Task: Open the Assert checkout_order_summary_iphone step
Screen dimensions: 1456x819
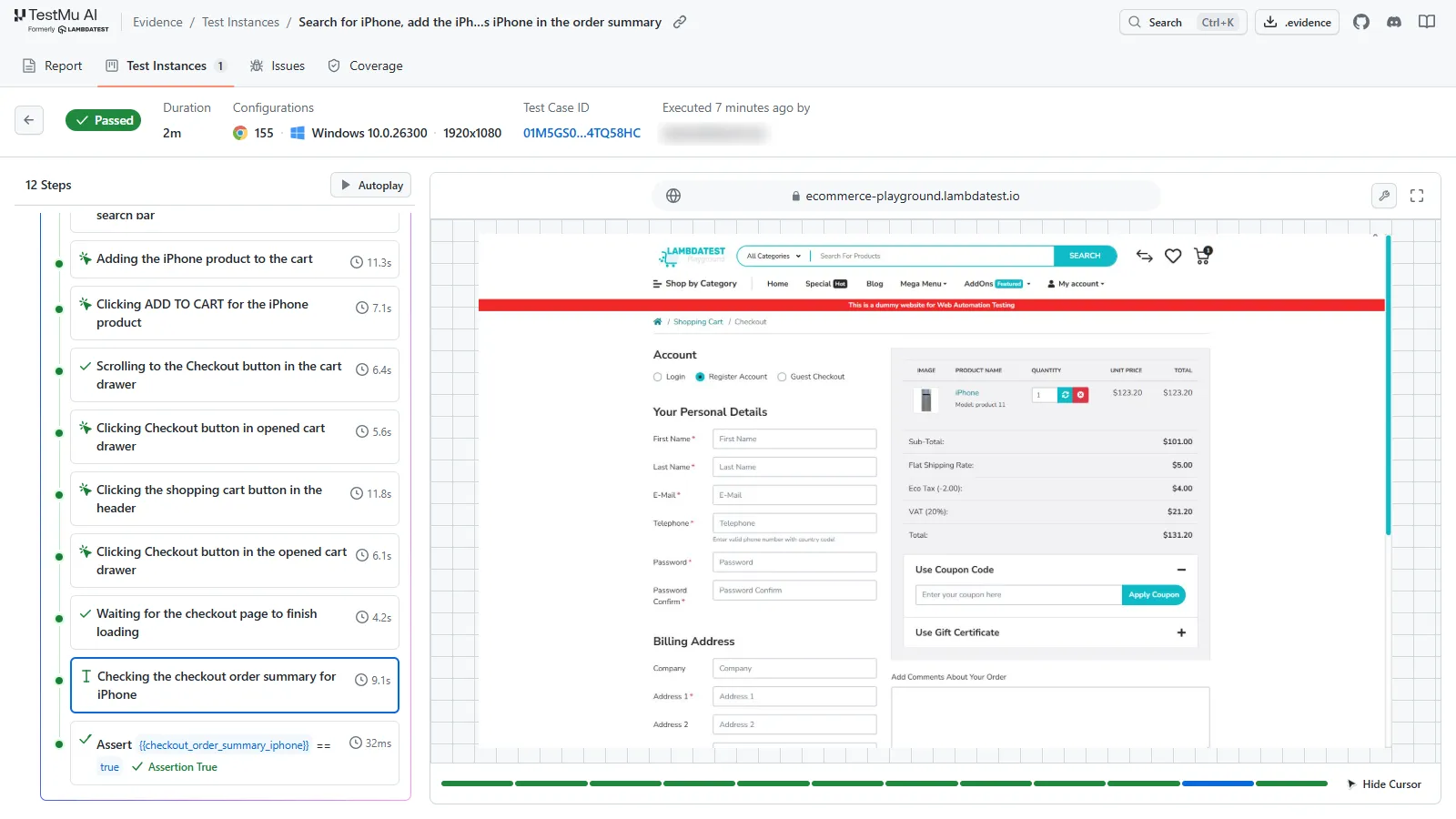Action: (235, 753)
